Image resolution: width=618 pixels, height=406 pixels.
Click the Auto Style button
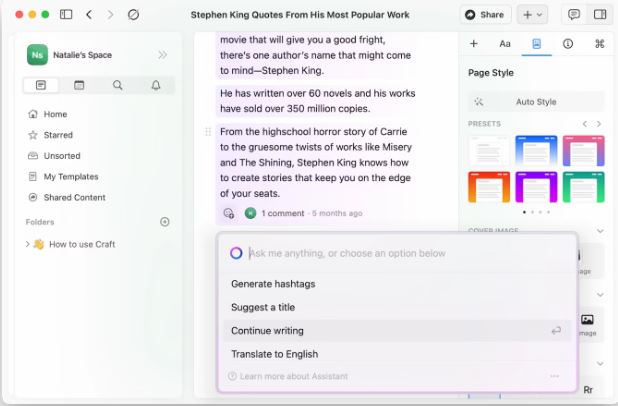click(x=536, y=102)
